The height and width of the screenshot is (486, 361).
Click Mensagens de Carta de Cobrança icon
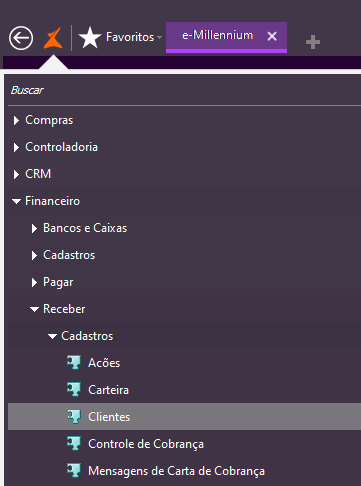74,470
